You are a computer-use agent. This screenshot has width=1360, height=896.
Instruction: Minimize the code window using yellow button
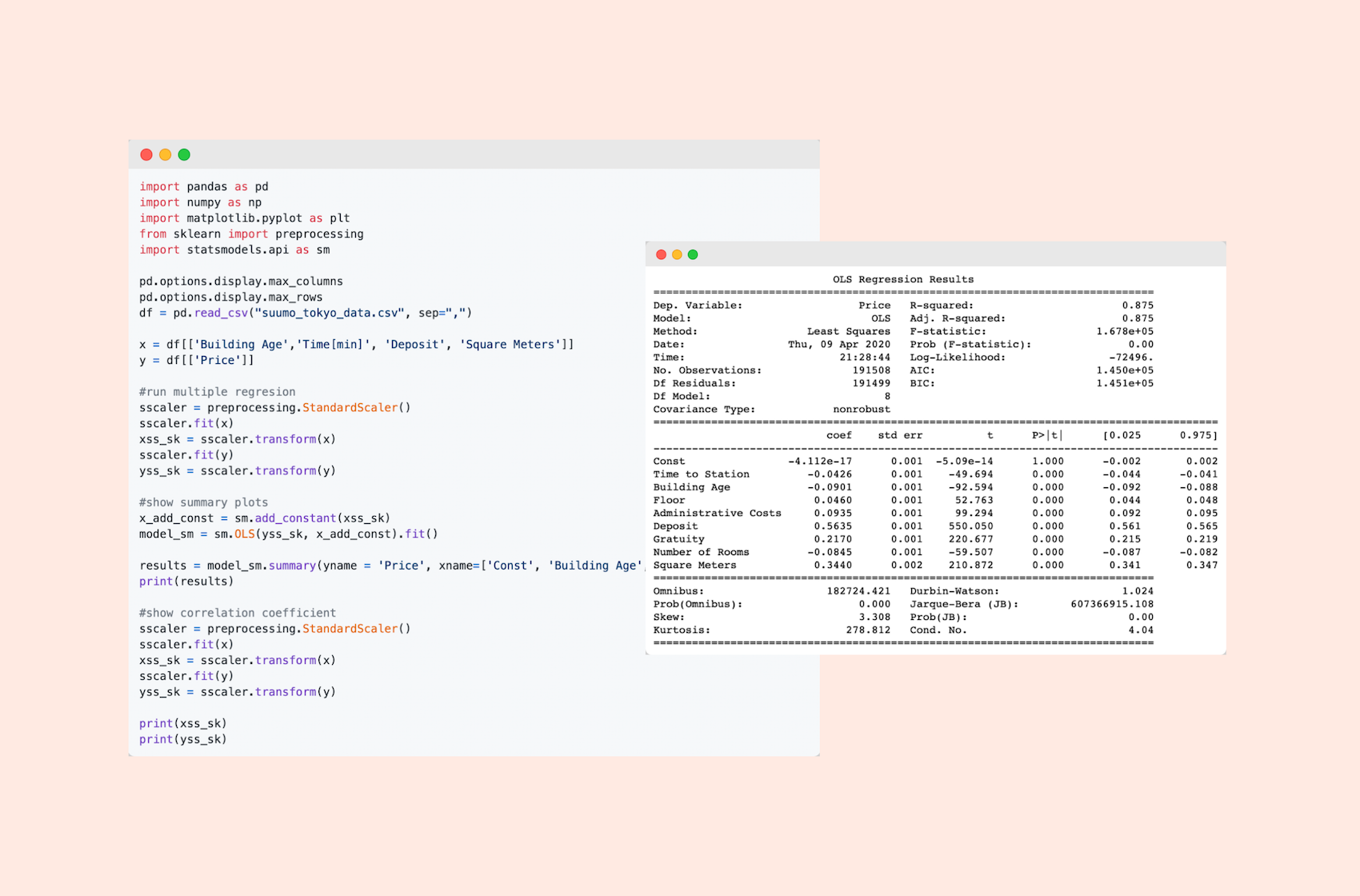(x=165, y=154)
